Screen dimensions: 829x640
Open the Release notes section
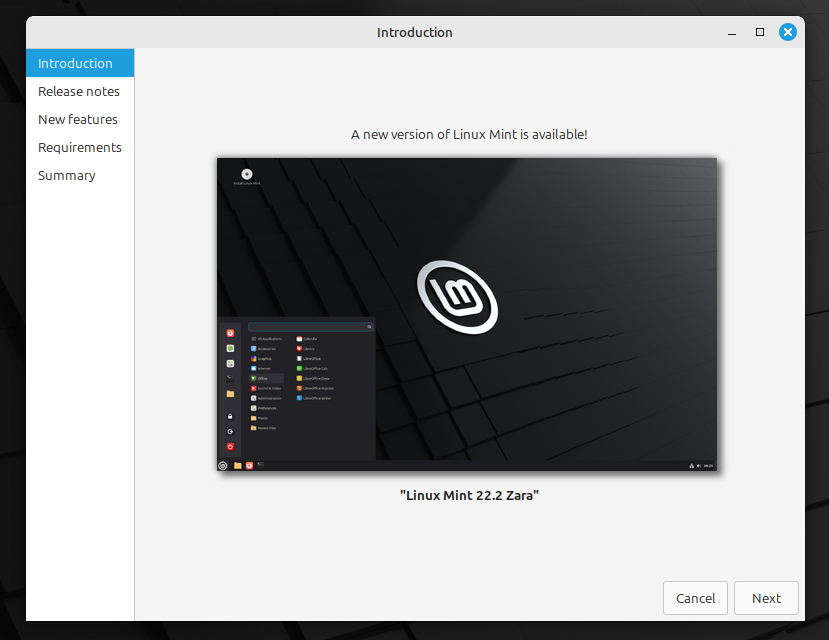point(79,91)
